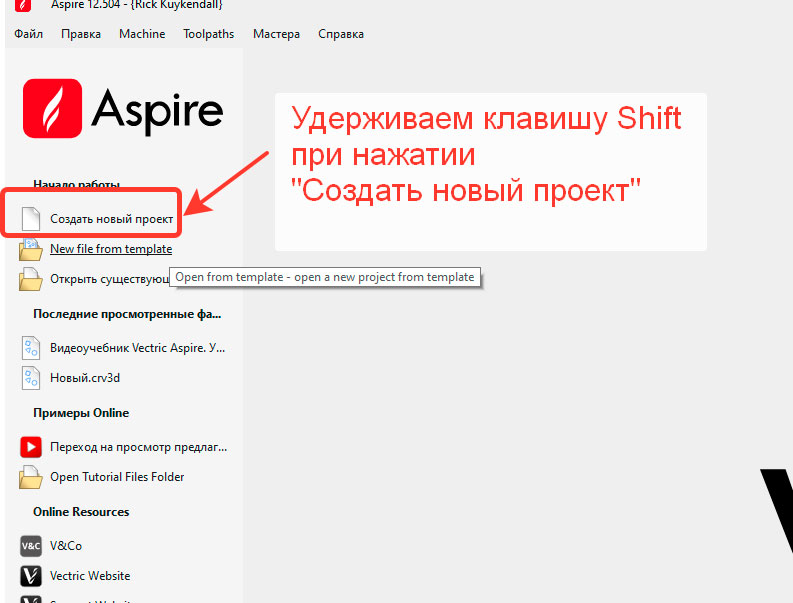This screenshot has width=793, height=603.
Task: Click the folder icon beside Open Tutorial Files Folder
Action: pos(31,477)
